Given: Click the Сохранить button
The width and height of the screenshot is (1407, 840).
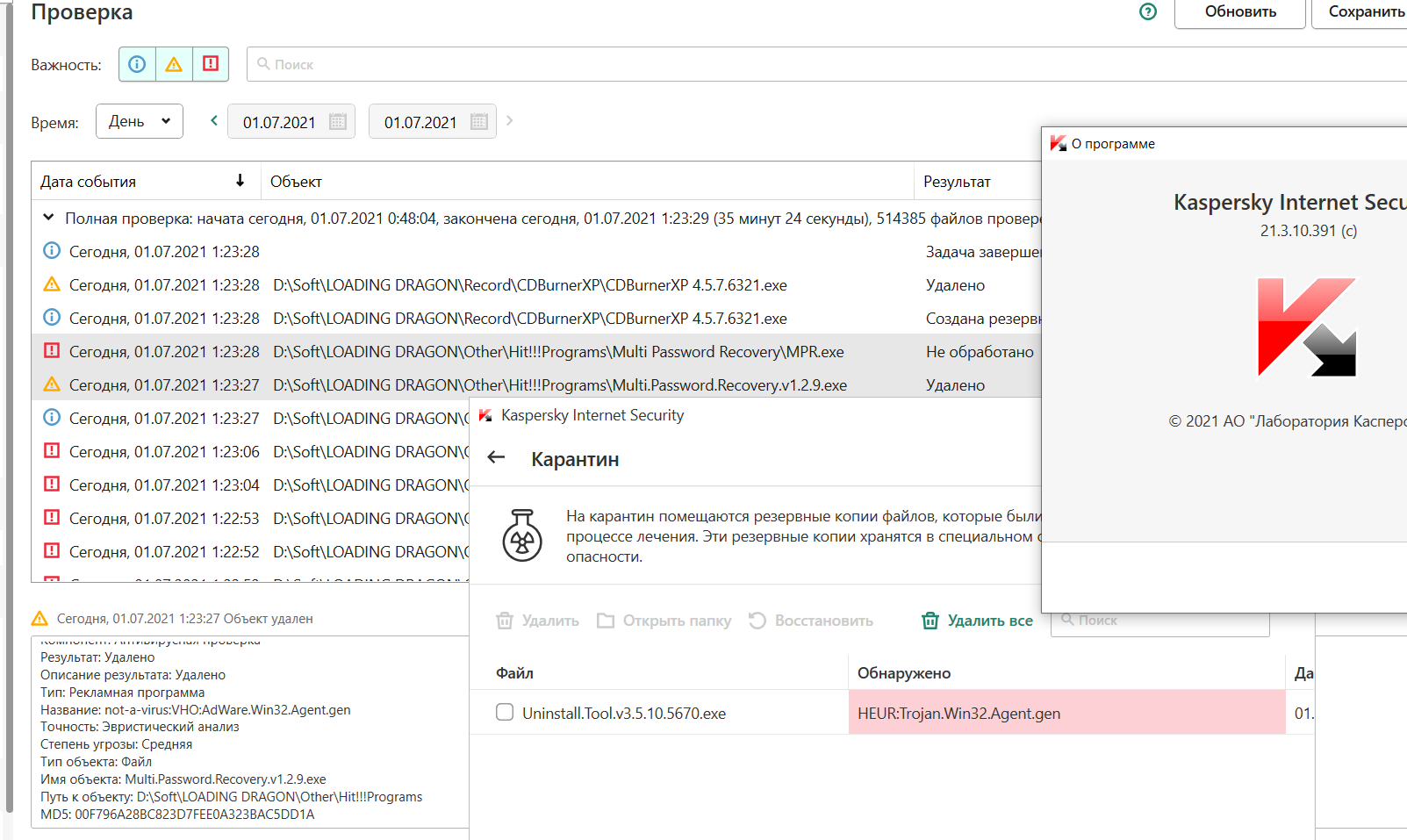Looking at the screenshot, I should click(1360, 12).
